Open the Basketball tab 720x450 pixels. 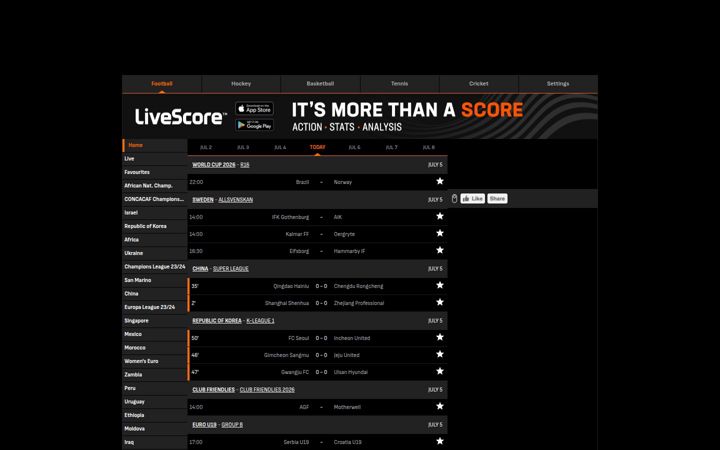click(x=320, y=84)
